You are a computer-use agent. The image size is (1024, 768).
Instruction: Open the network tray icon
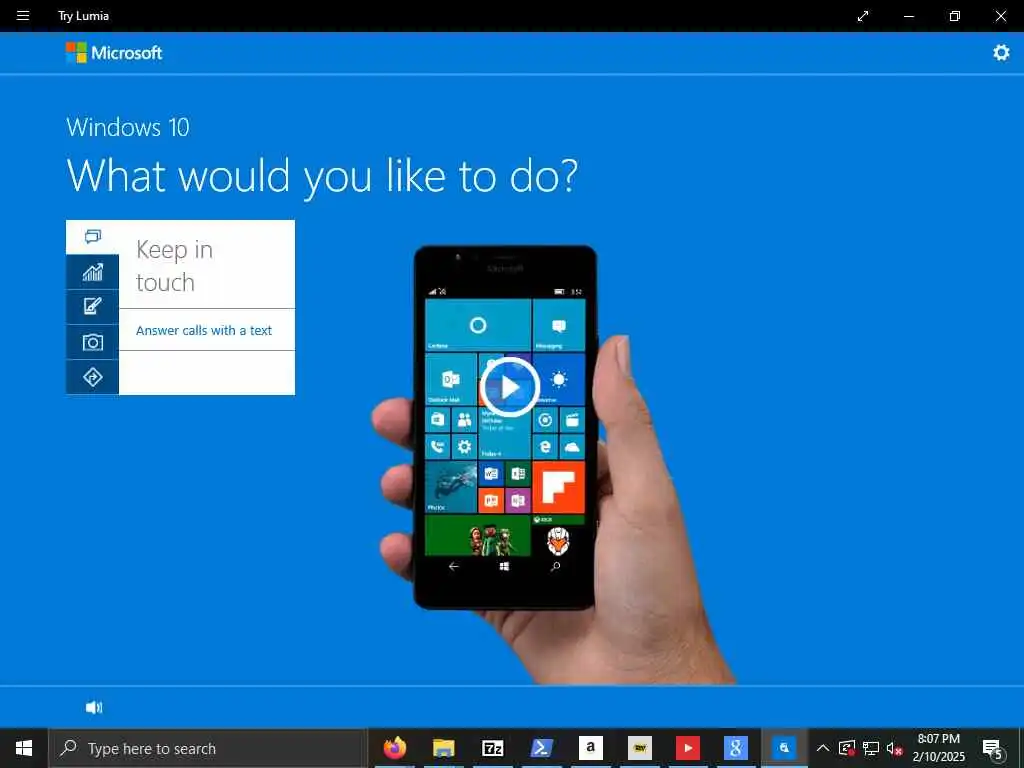click(x=871, y=748)
